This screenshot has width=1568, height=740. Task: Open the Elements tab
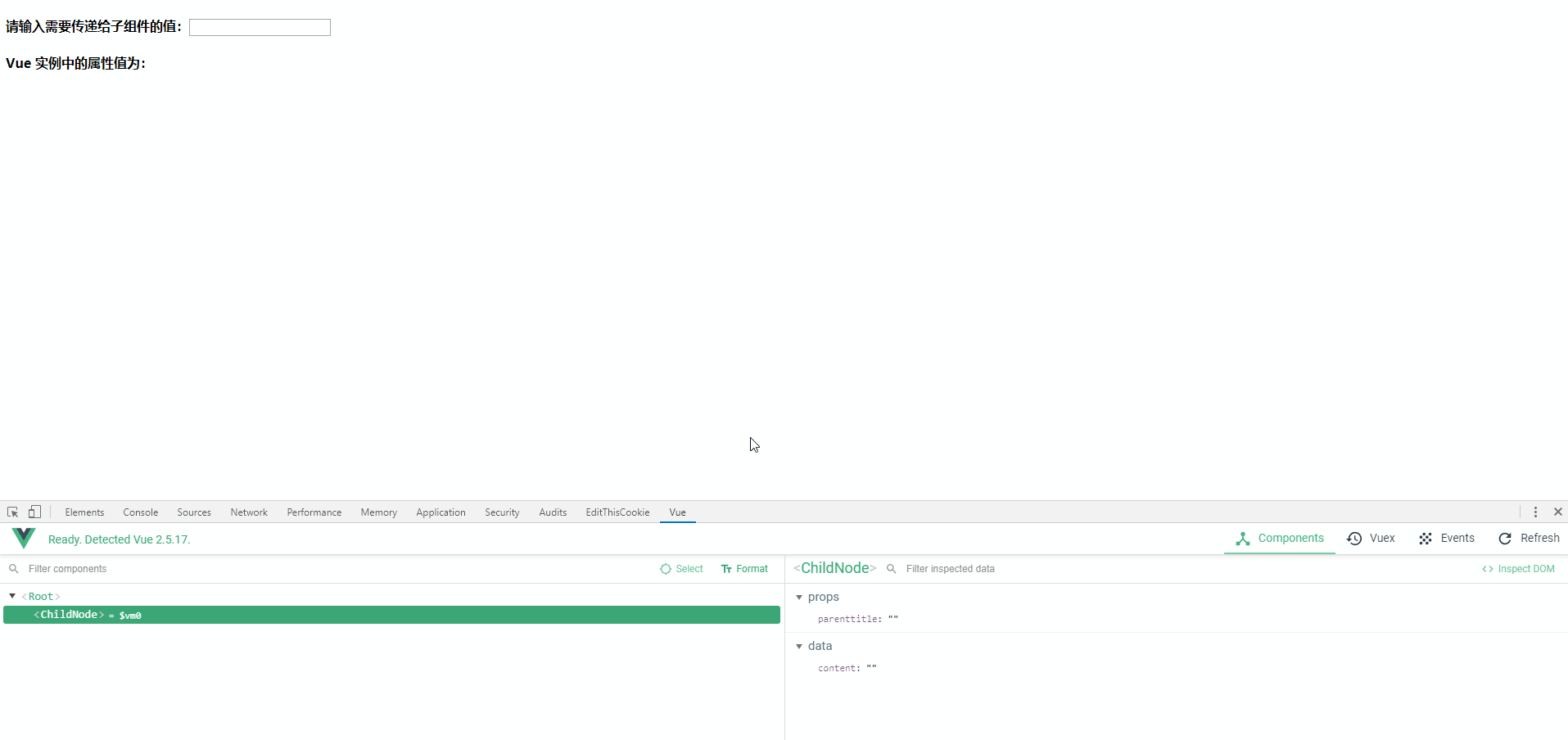[84, 512]
